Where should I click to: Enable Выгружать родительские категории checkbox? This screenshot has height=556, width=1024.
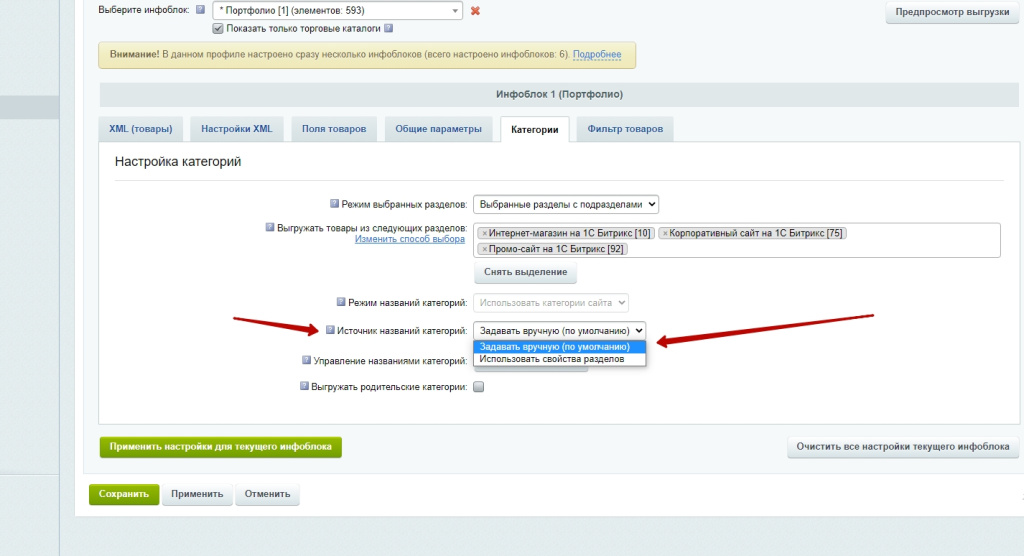point(479,387)
